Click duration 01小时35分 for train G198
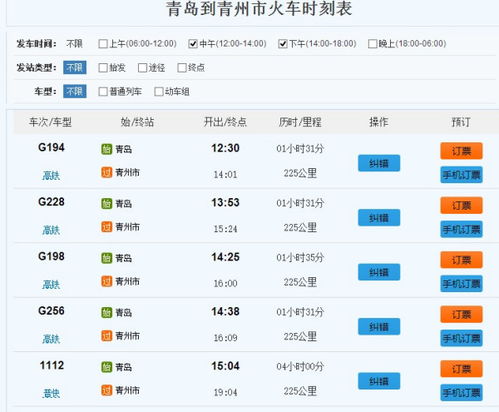This screenshot has height=412, width=499. click(x=300, y=258)
